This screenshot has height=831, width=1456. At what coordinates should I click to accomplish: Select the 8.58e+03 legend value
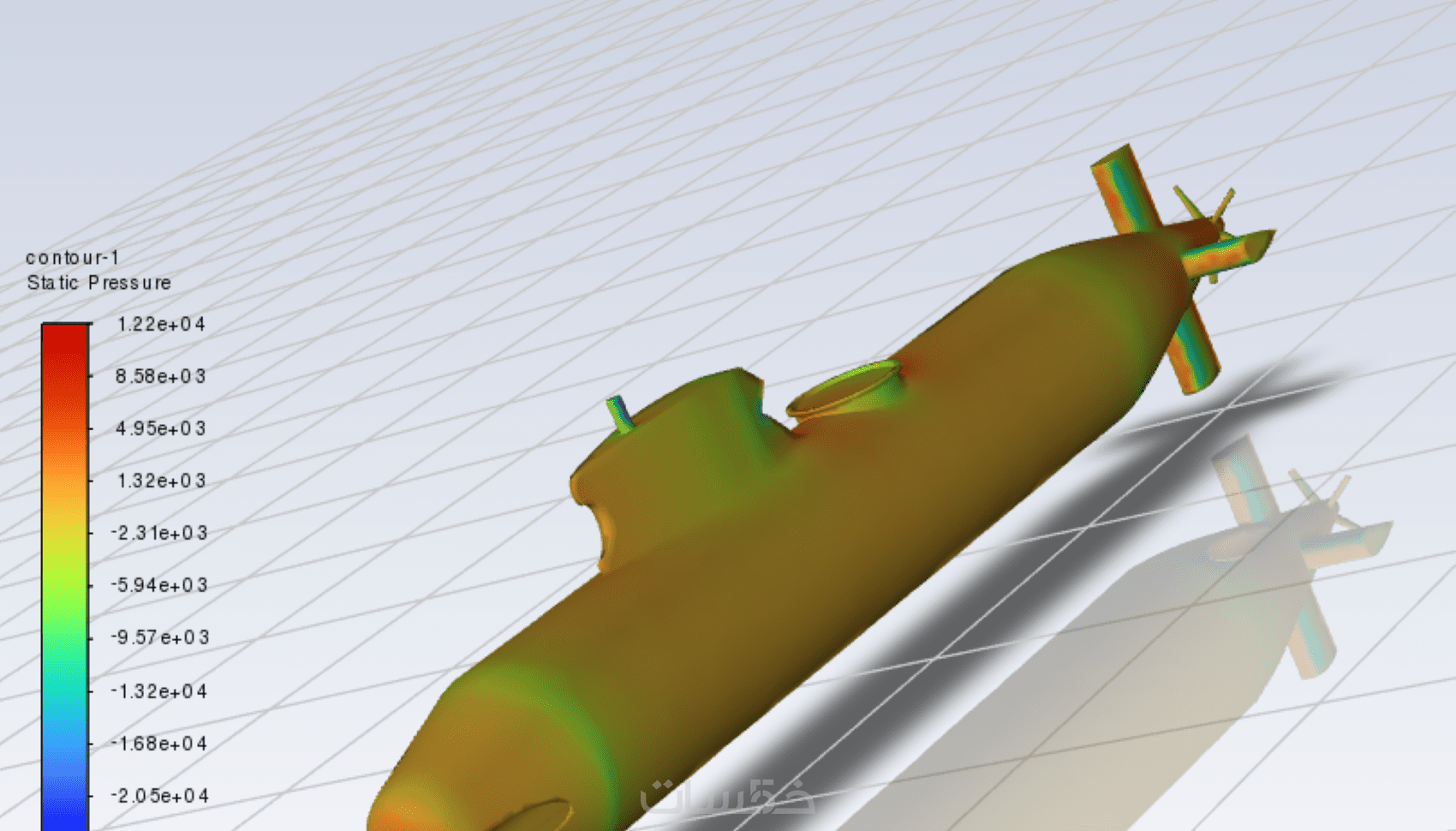161,376
